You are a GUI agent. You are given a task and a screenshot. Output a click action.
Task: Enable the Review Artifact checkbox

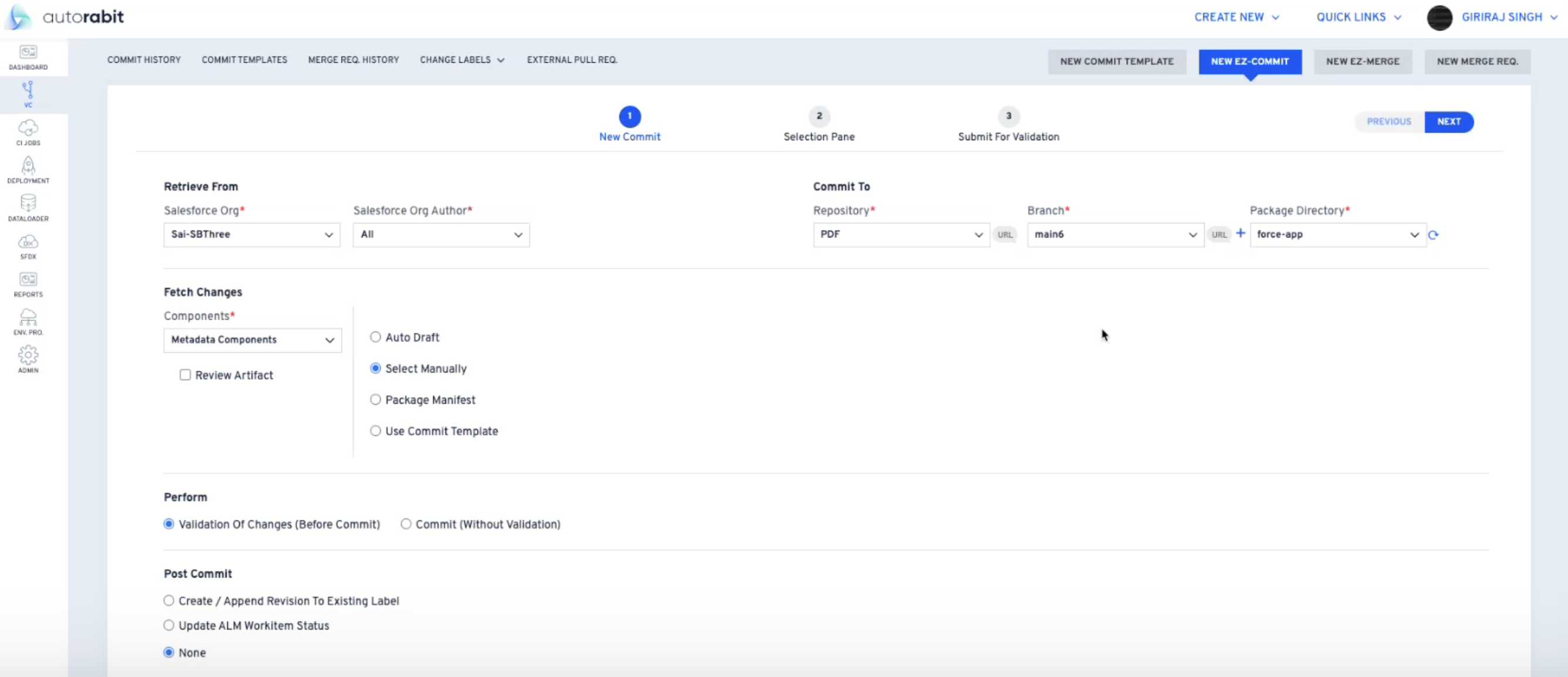click(185, 375)
